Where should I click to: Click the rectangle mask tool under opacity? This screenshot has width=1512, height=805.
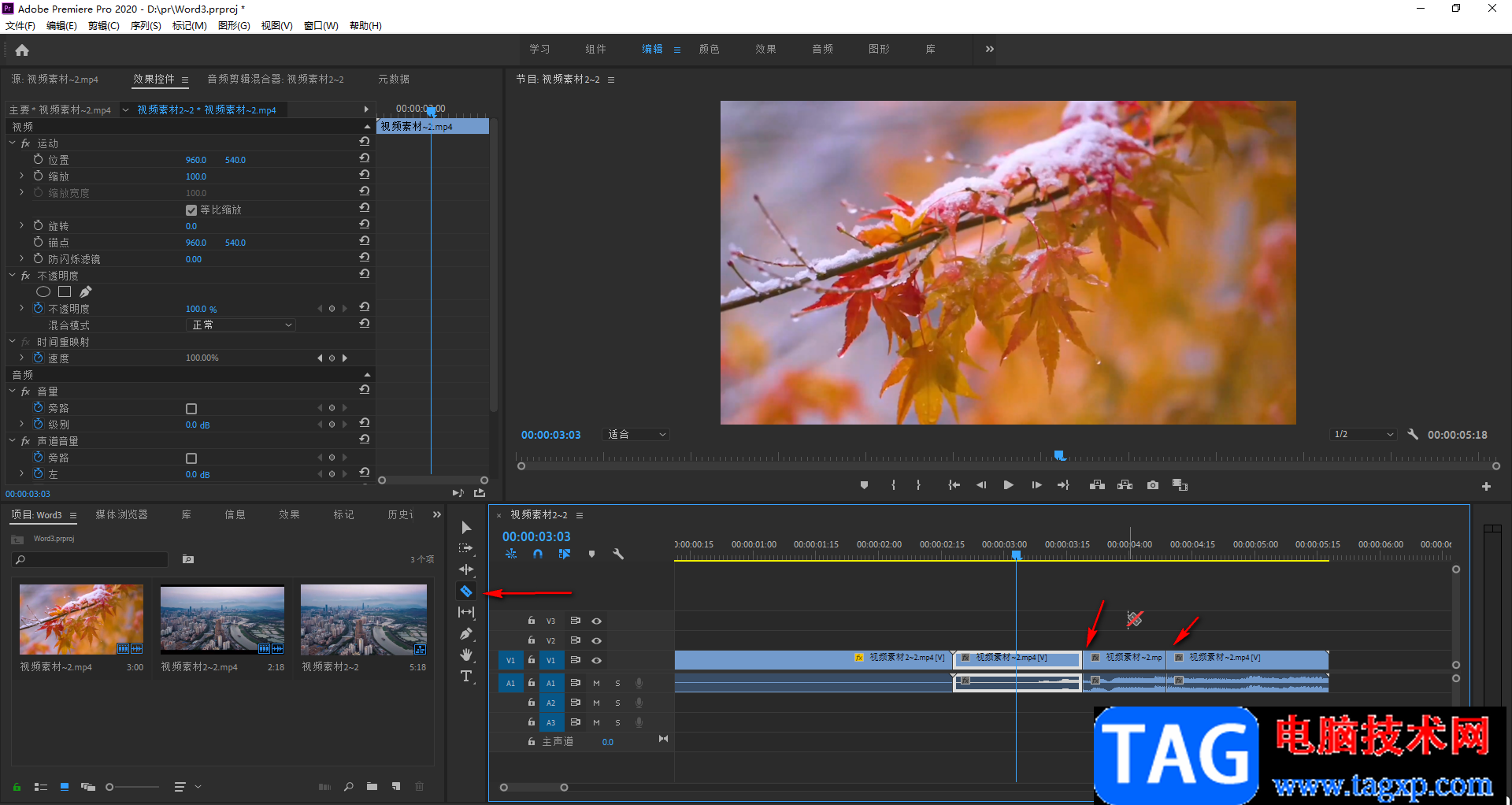tap(65, 291)
